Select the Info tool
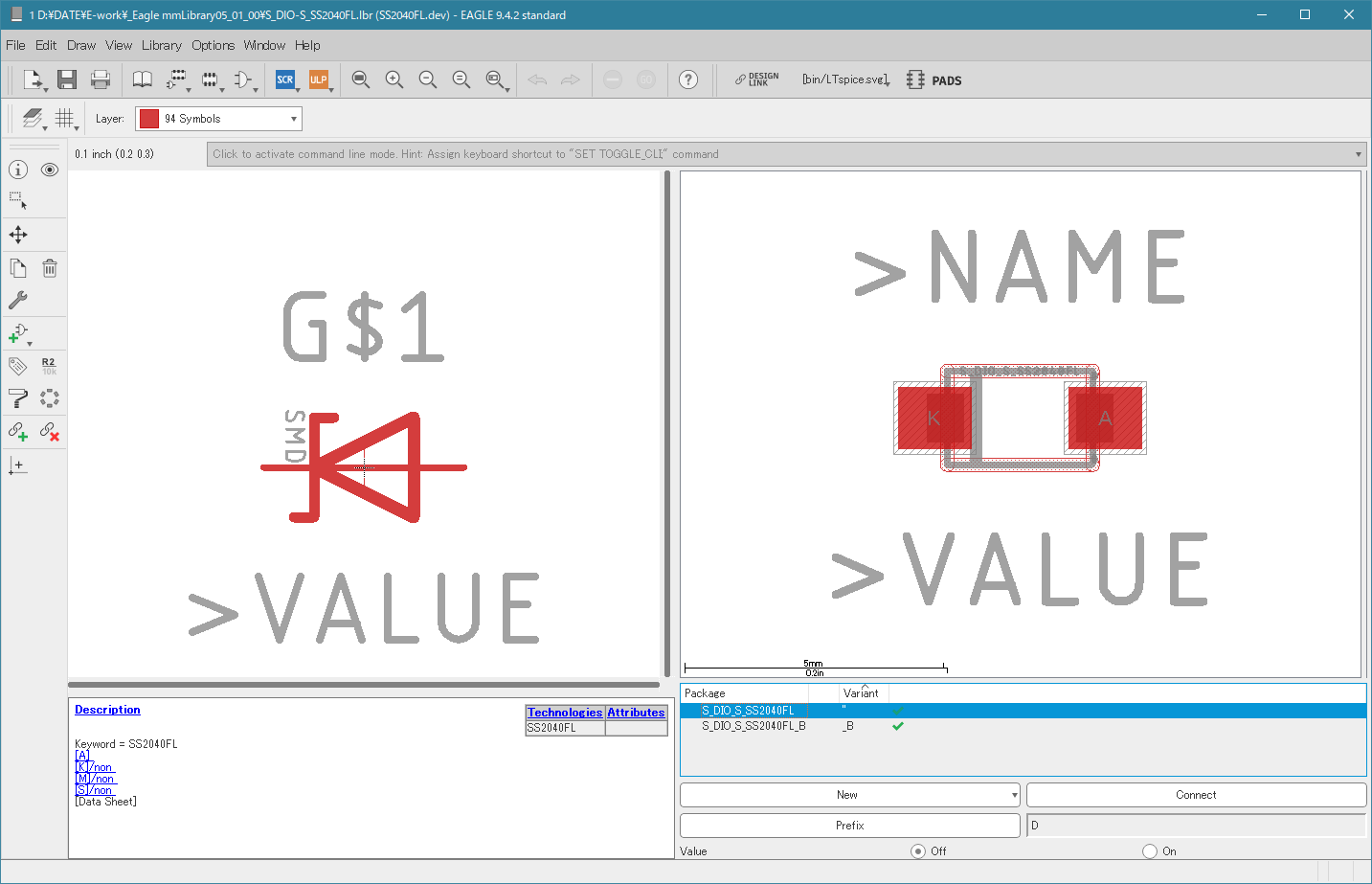This screenshot has height=884, width=1372. pos(18,170)
